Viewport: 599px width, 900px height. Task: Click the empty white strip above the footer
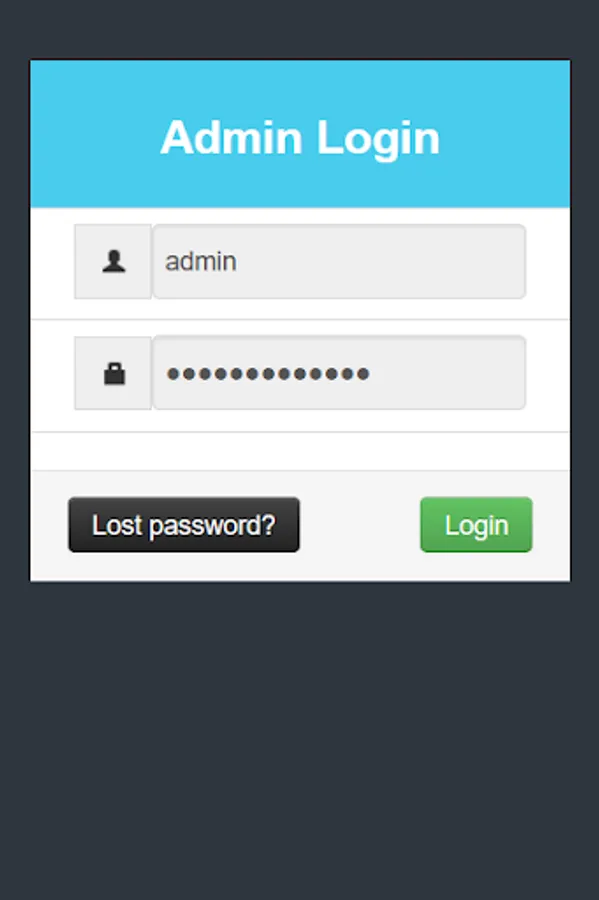click(300, 451)
